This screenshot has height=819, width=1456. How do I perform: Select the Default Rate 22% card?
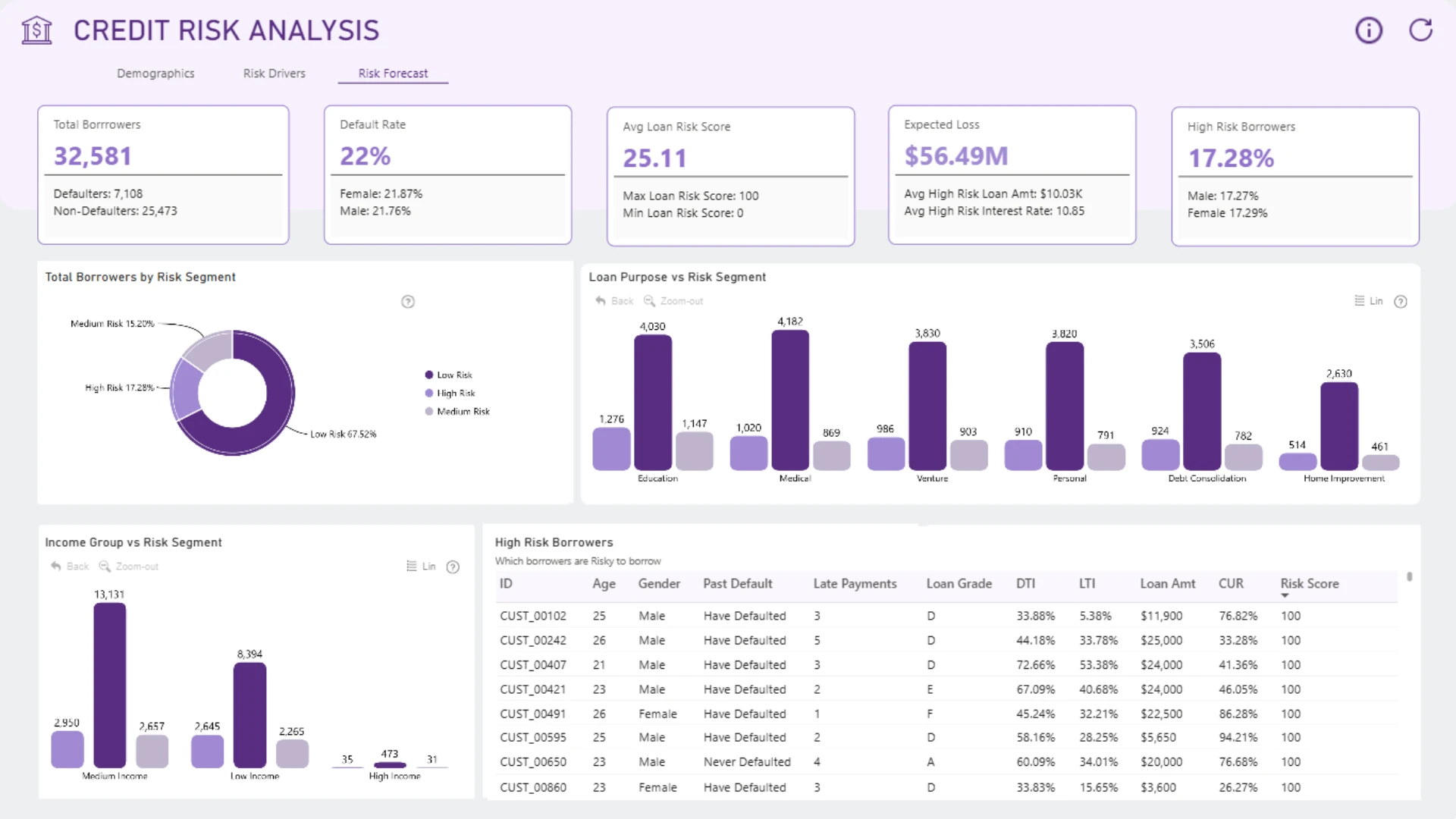coord(447,175)
